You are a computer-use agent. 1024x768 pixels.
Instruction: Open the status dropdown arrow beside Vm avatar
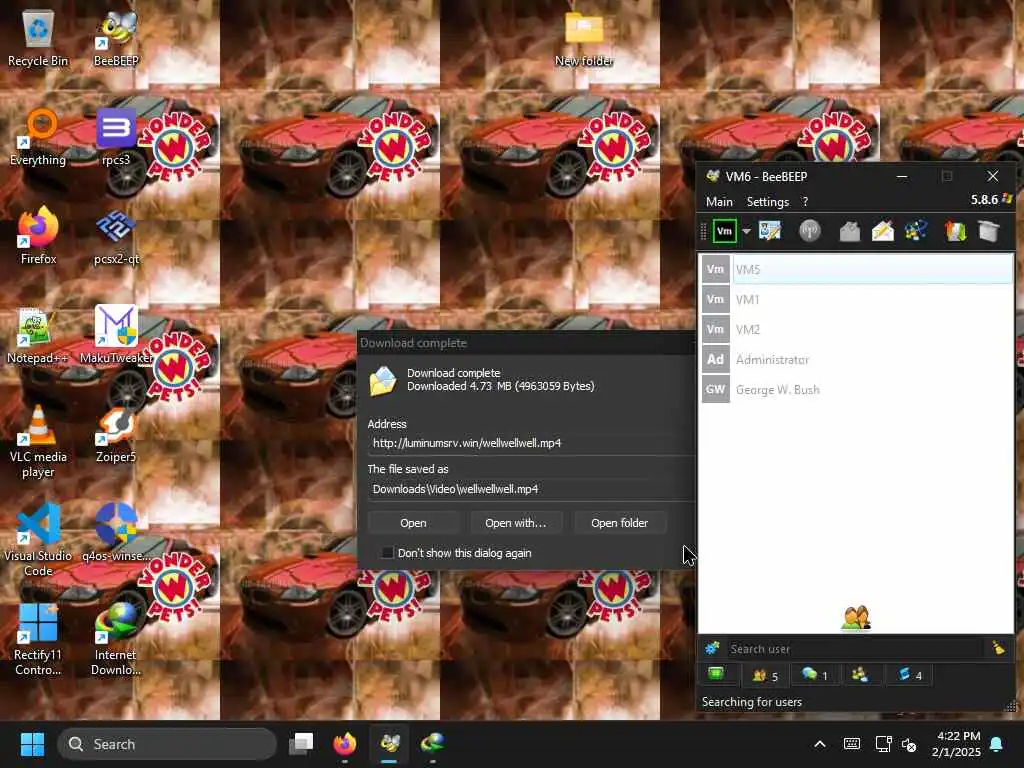click(746, 232)
